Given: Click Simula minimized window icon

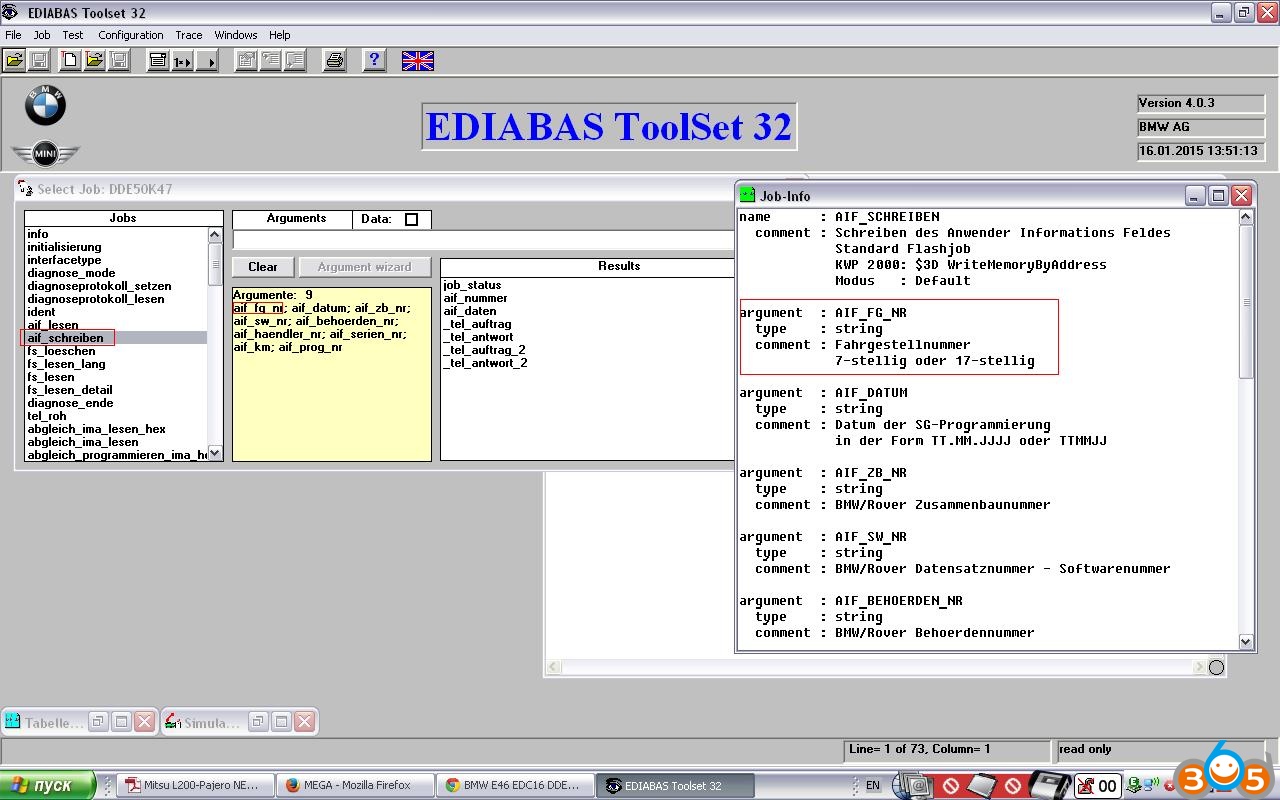Looking at the screenshot, I should 173,721.
